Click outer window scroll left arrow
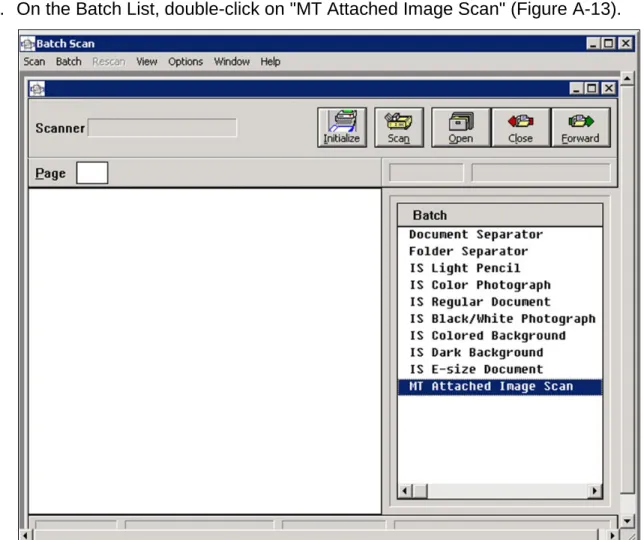Viewport: 644px width, 540px height. (x=25, y=535)
